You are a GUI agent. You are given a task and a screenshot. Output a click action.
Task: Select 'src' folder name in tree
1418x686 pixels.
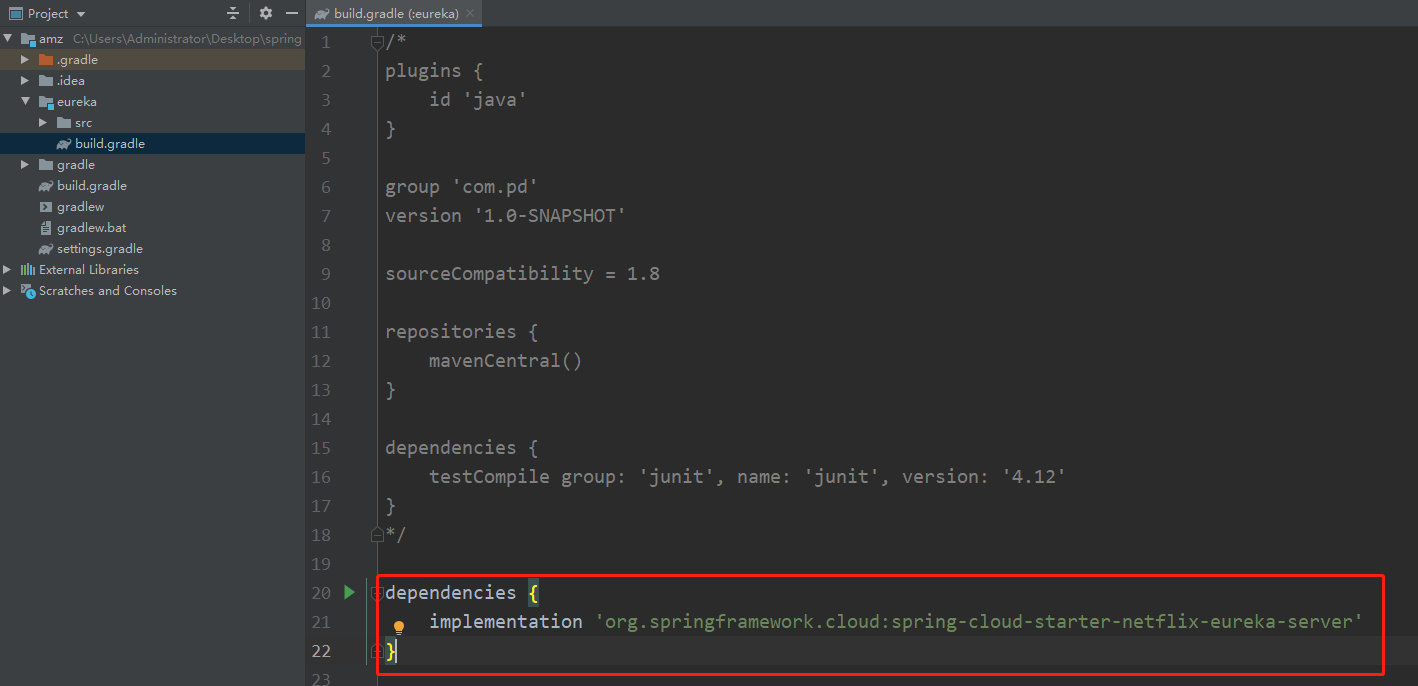tap(83, 123)
